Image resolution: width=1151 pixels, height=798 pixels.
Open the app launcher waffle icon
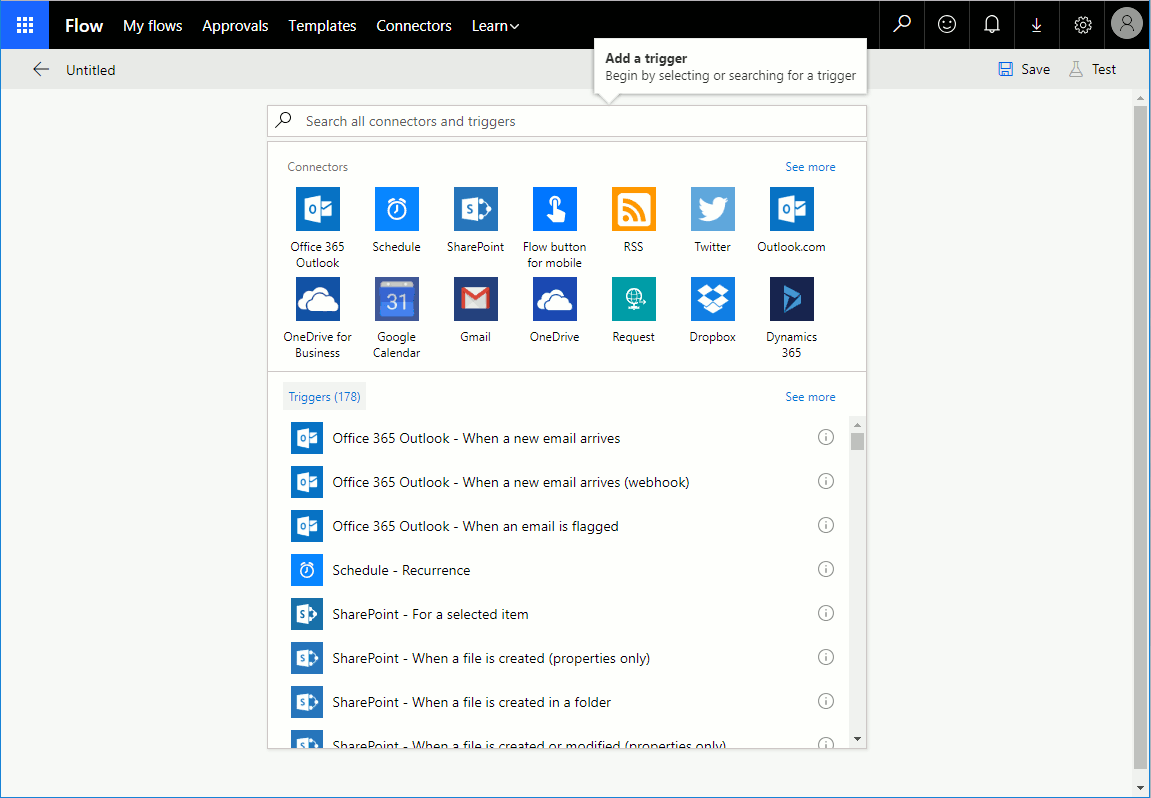coord(25,25)
